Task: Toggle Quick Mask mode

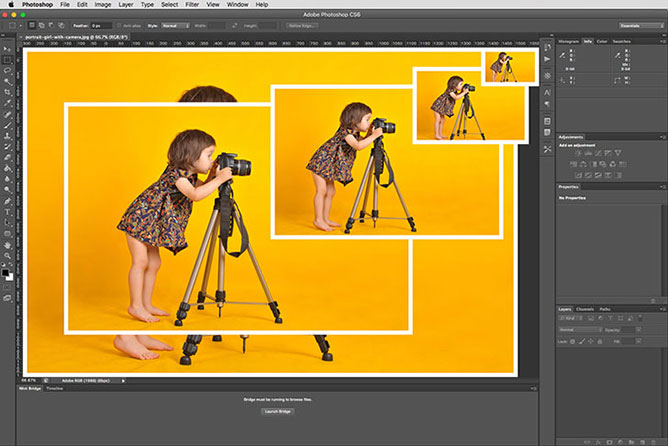Action: coord(7,287)
